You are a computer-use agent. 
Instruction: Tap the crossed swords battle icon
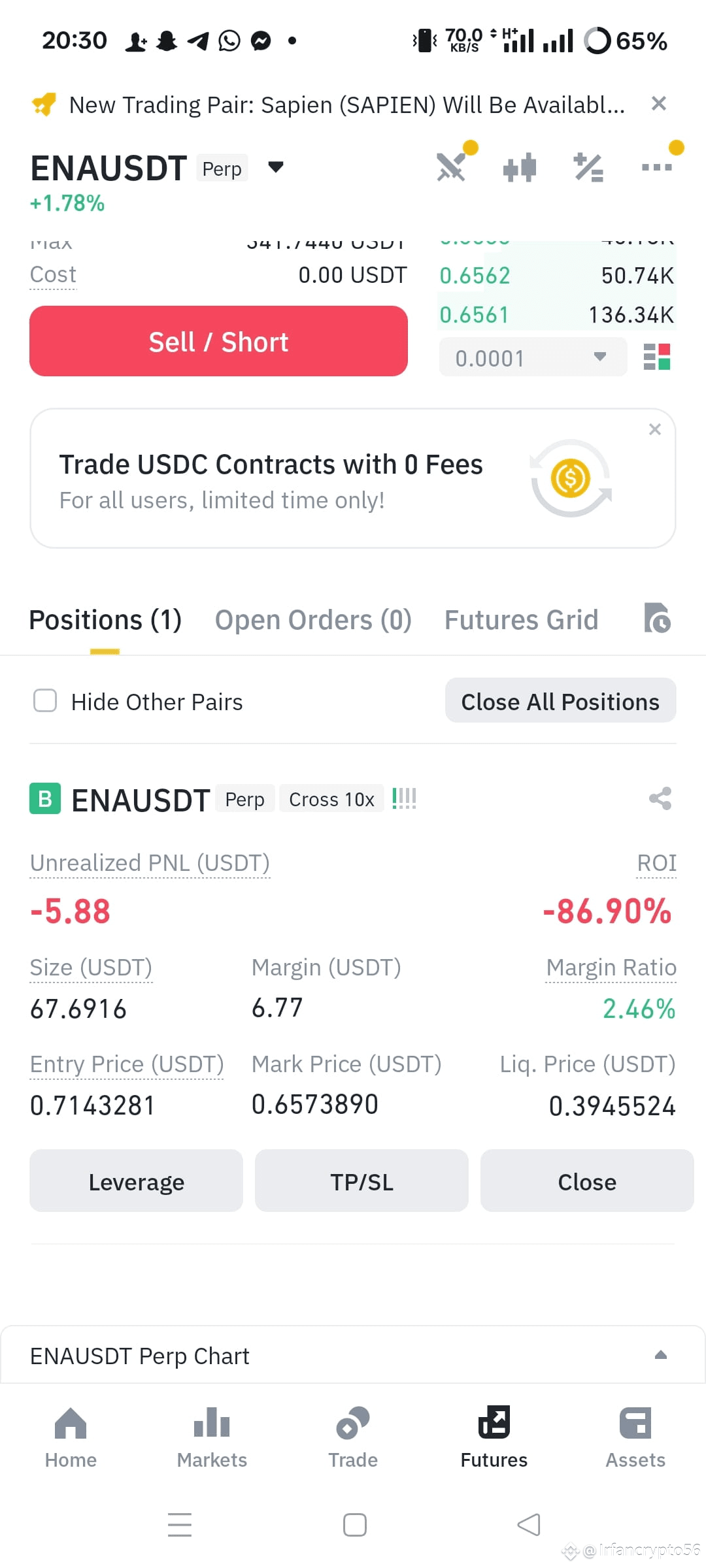pyautogui.click(x=452, y=167)
